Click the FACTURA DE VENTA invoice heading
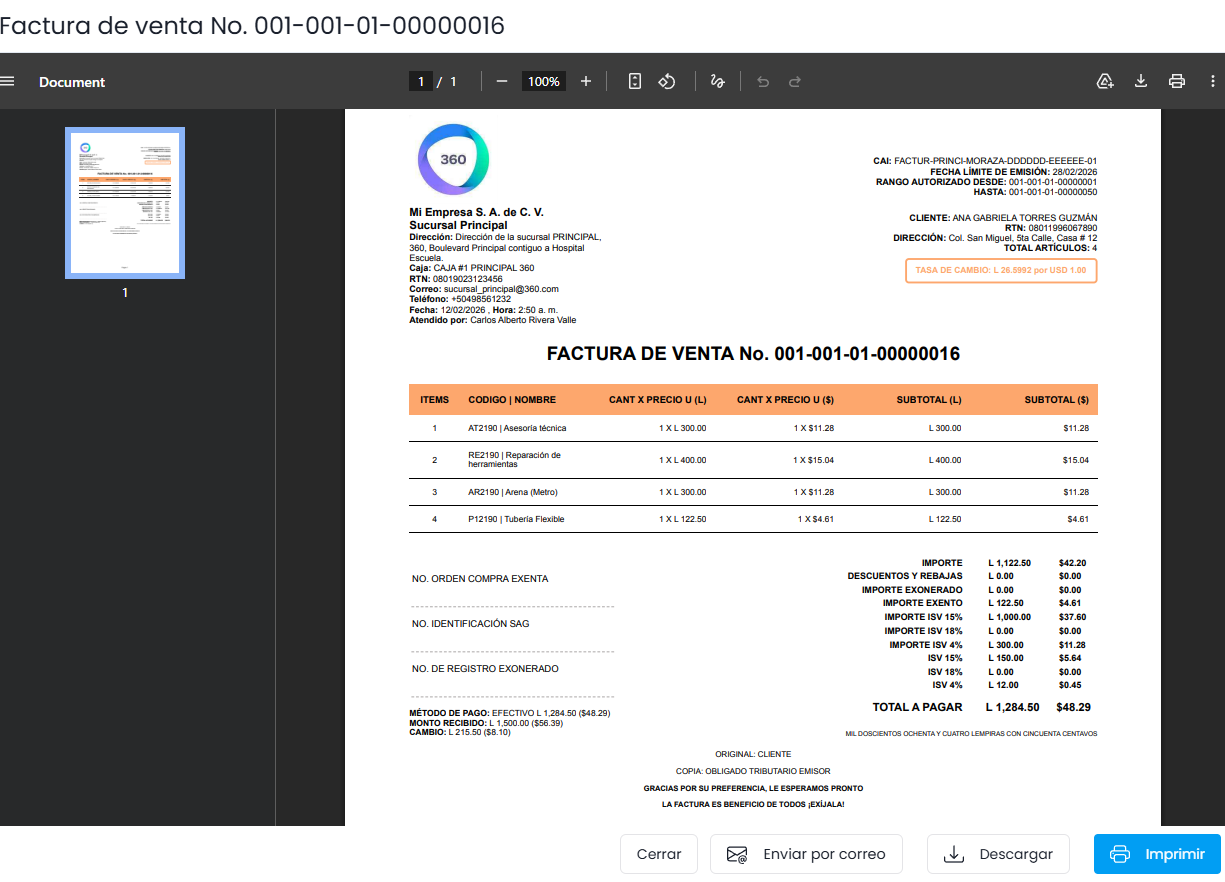1225x882 pixels. click(x=753, y=354)
